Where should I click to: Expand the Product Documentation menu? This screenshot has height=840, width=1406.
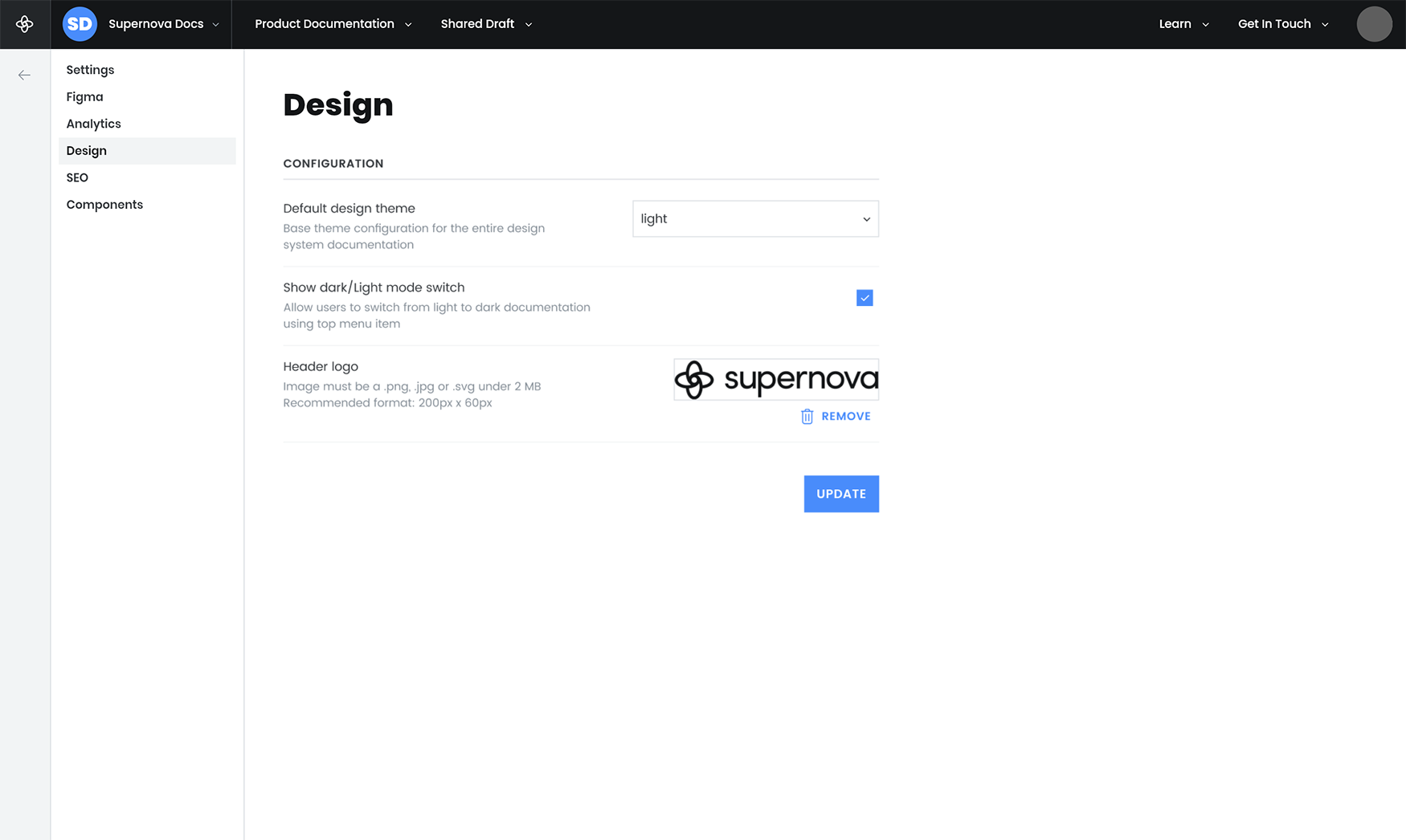pos(333,24)
